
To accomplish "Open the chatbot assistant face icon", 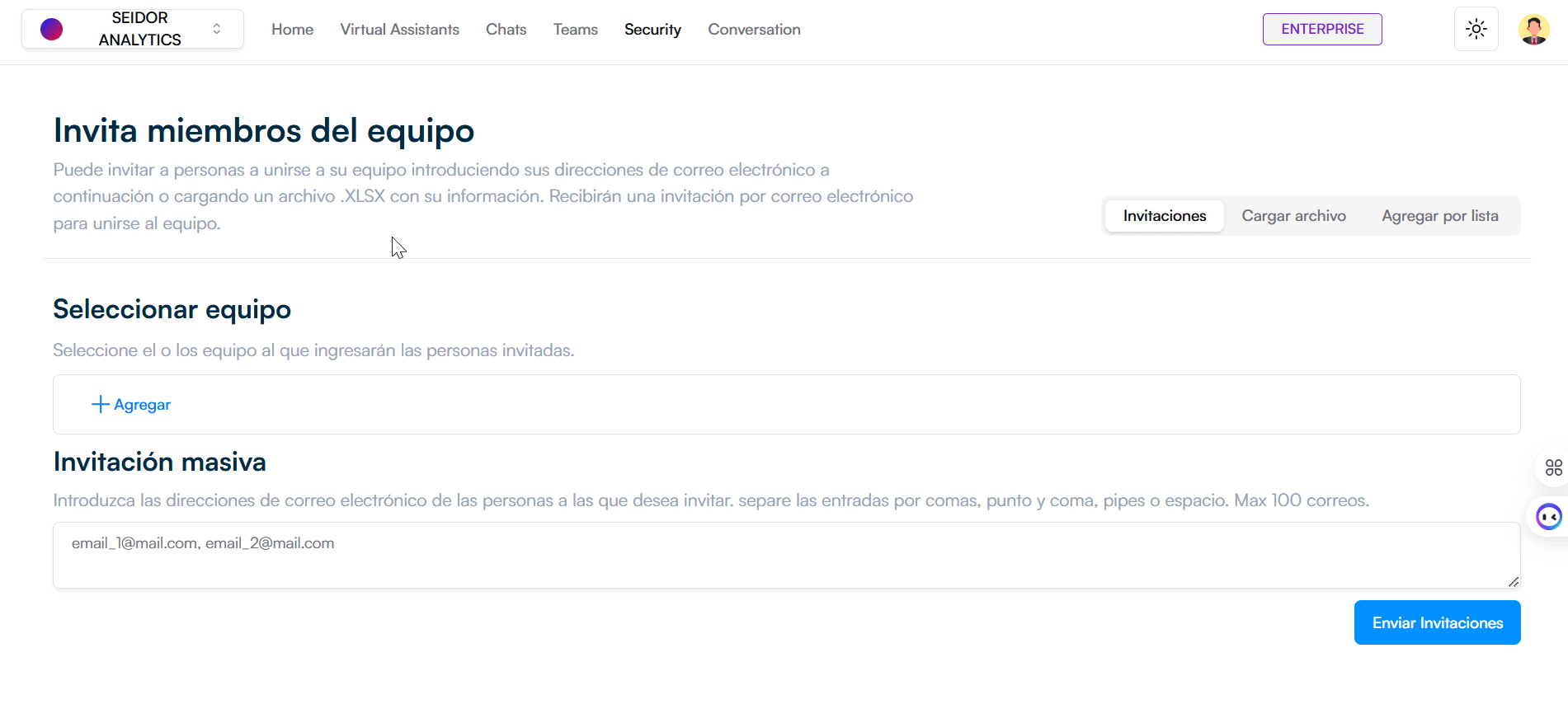I will (x=1548, y=517).
